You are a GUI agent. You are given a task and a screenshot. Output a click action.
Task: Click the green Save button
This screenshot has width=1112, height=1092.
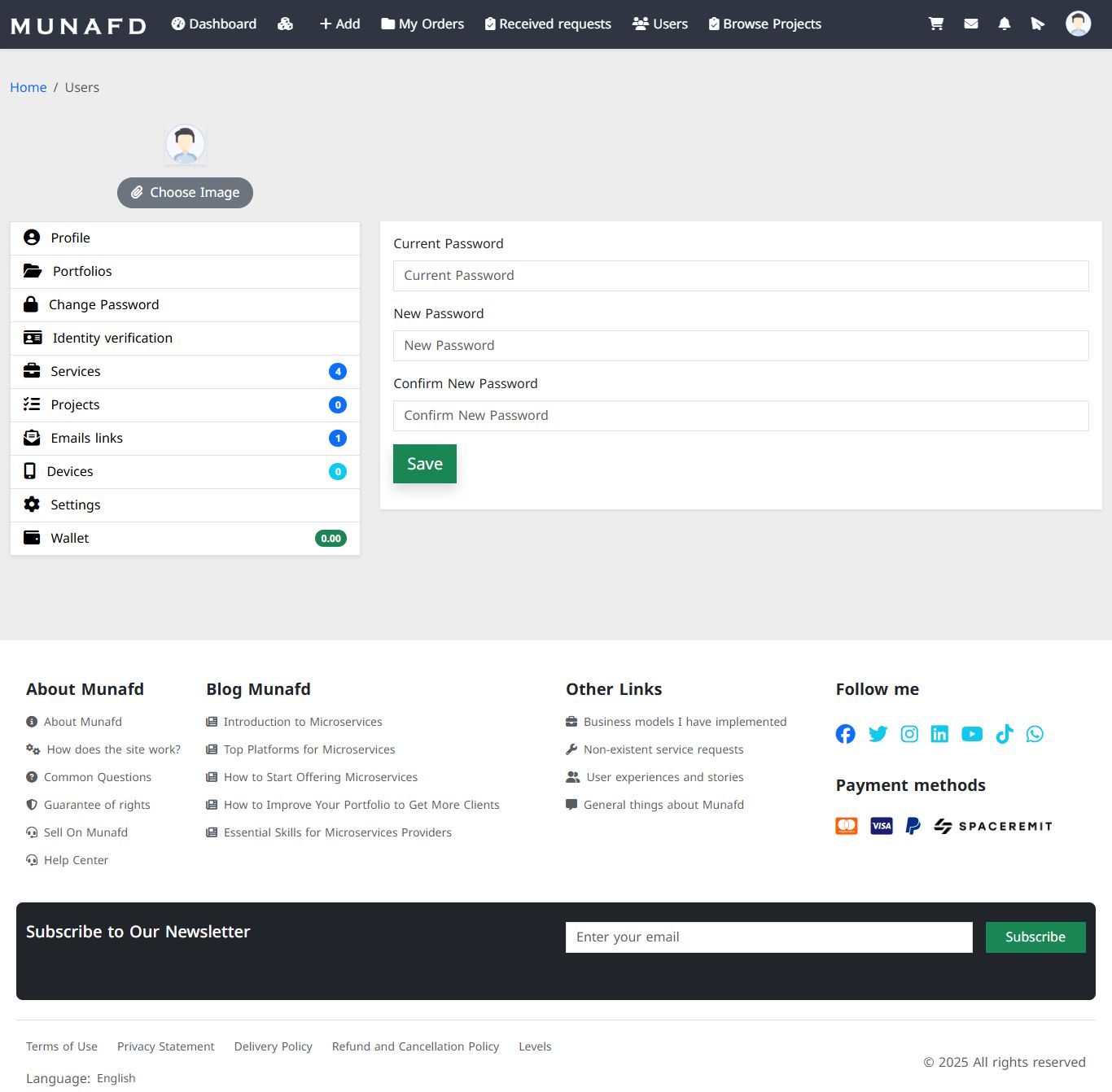pos(425,464)
